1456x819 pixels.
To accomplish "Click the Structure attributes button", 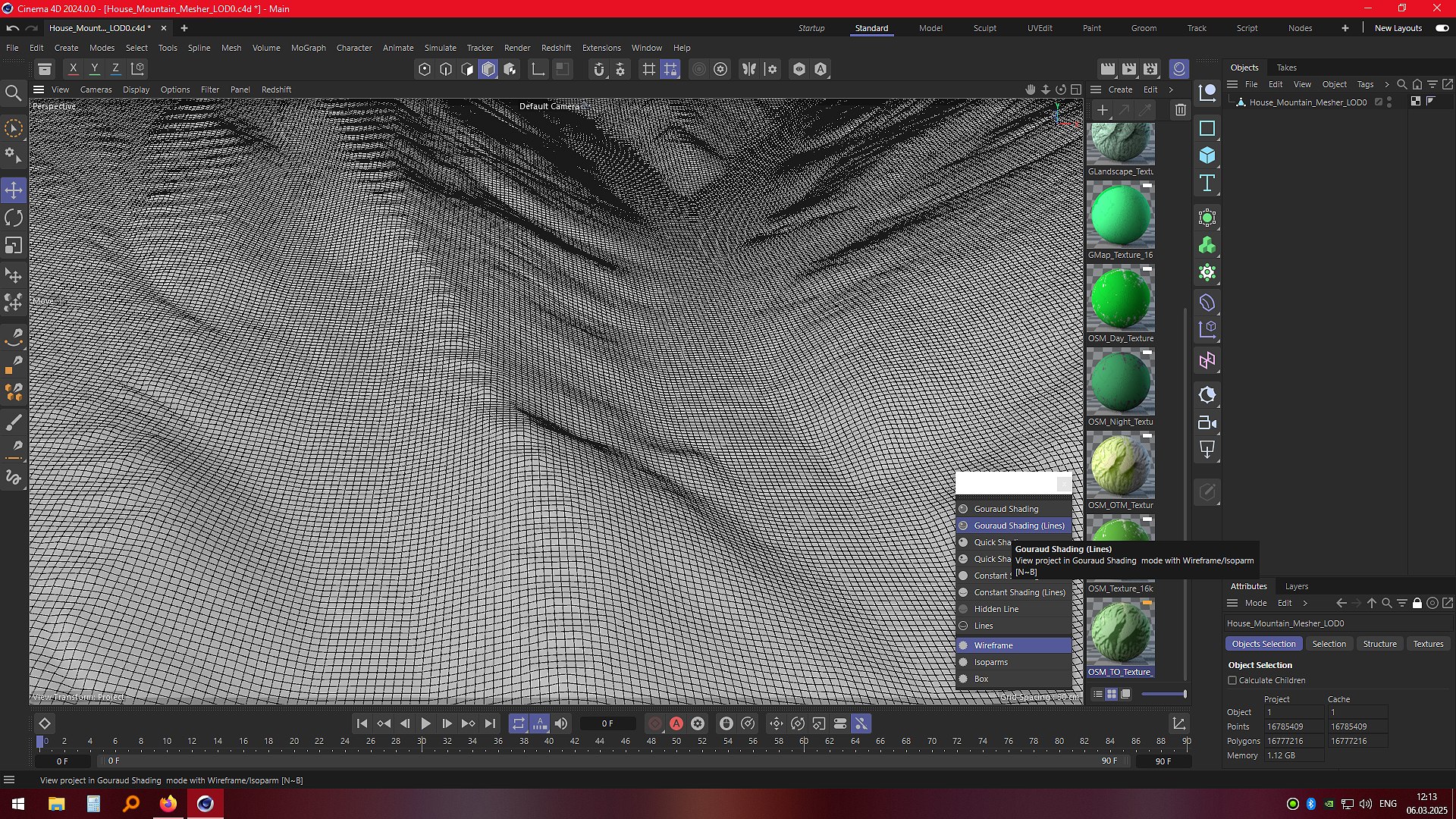I will [x=1379, y=644].
